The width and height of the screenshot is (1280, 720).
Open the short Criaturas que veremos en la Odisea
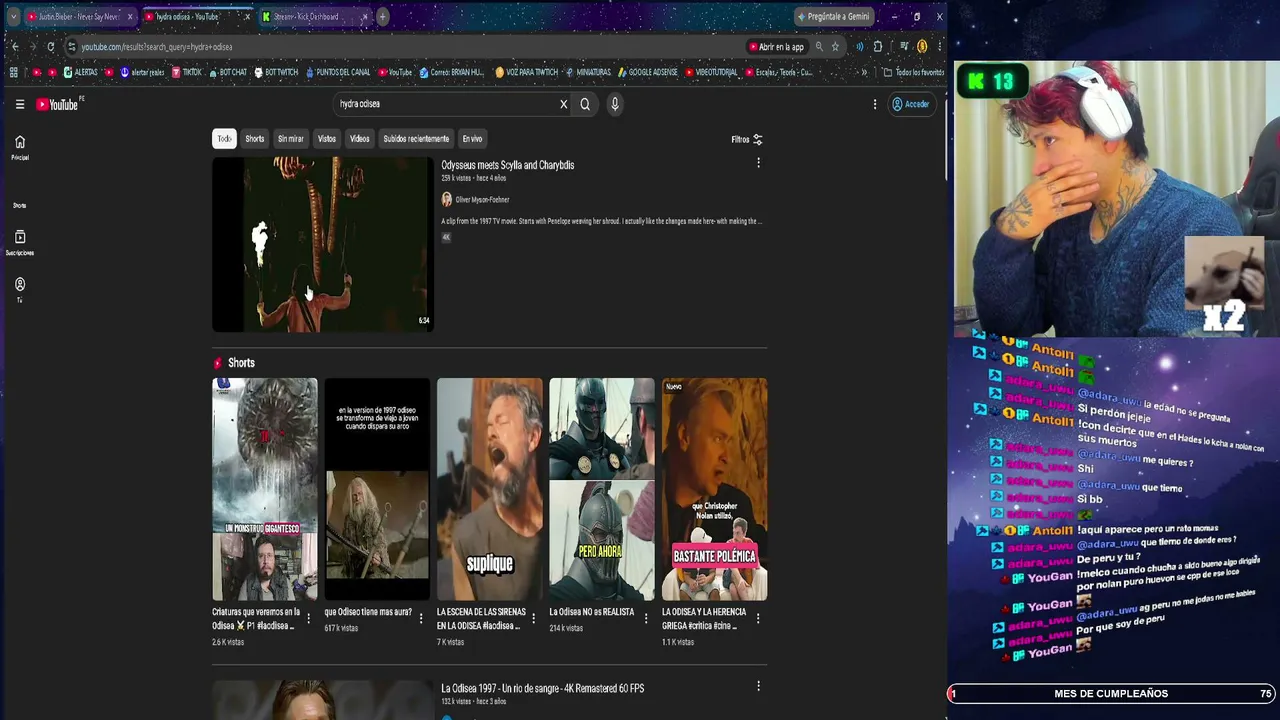(265, 489)
